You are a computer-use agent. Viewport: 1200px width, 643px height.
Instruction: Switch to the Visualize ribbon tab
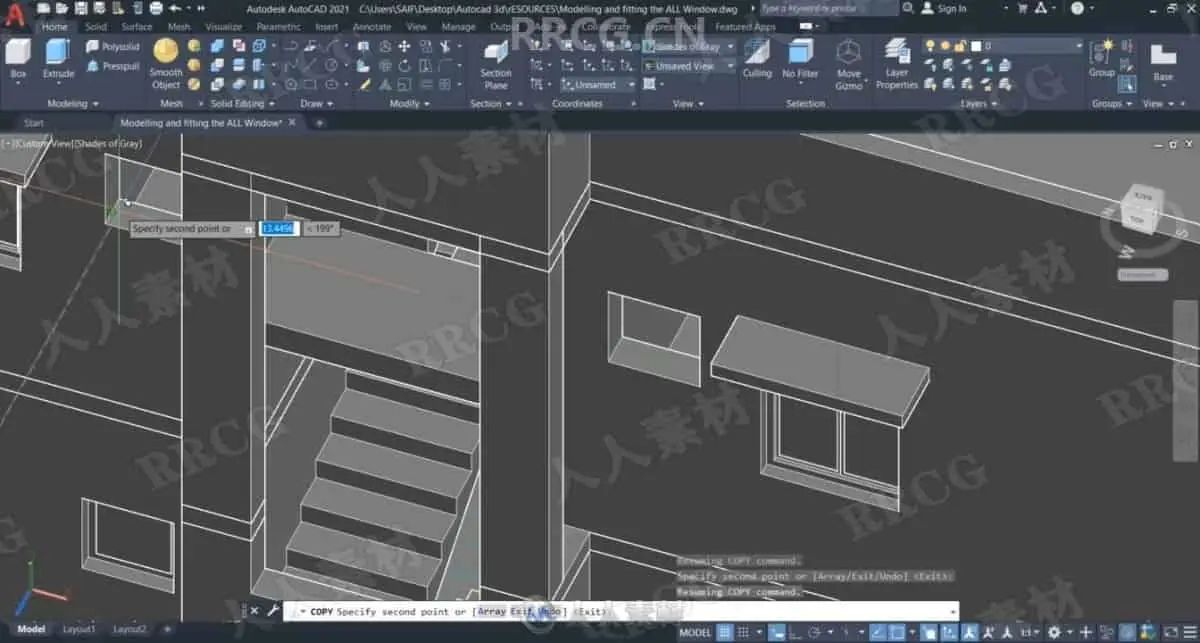[223, 27]
